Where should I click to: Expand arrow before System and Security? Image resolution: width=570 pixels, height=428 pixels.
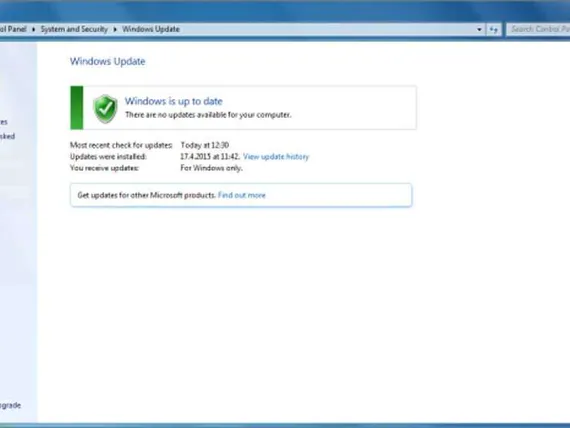point(33,29)
